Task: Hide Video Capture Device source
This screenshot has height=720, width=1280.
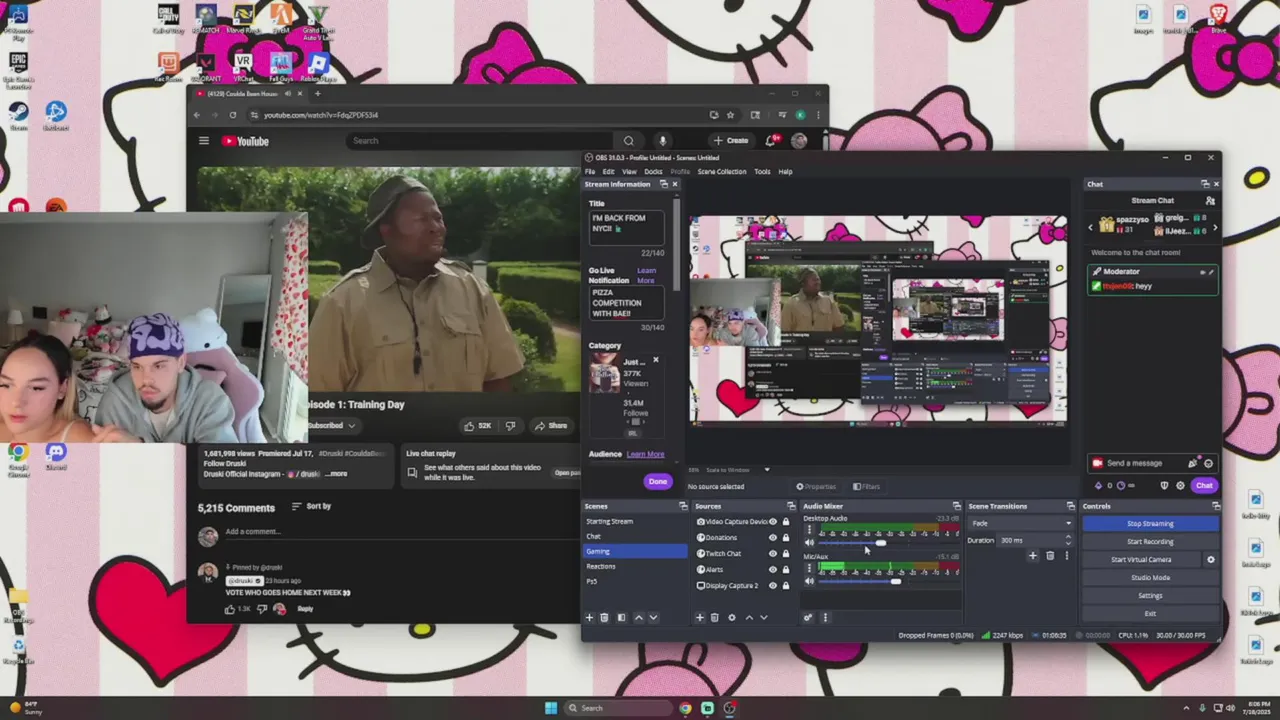Action: click(772, 522)
